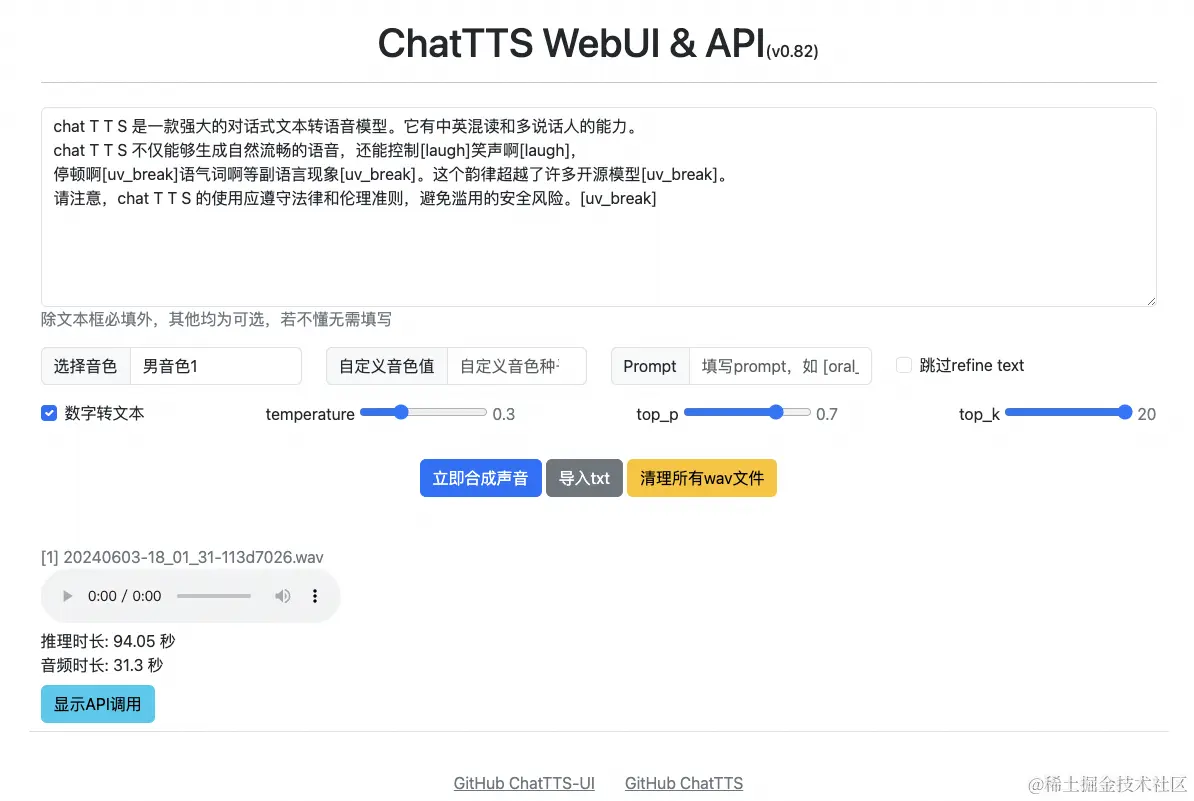Click the version text (v0.82)
Screen dimensions: 1194x801
pyautogui.click(x=792, y=51)
